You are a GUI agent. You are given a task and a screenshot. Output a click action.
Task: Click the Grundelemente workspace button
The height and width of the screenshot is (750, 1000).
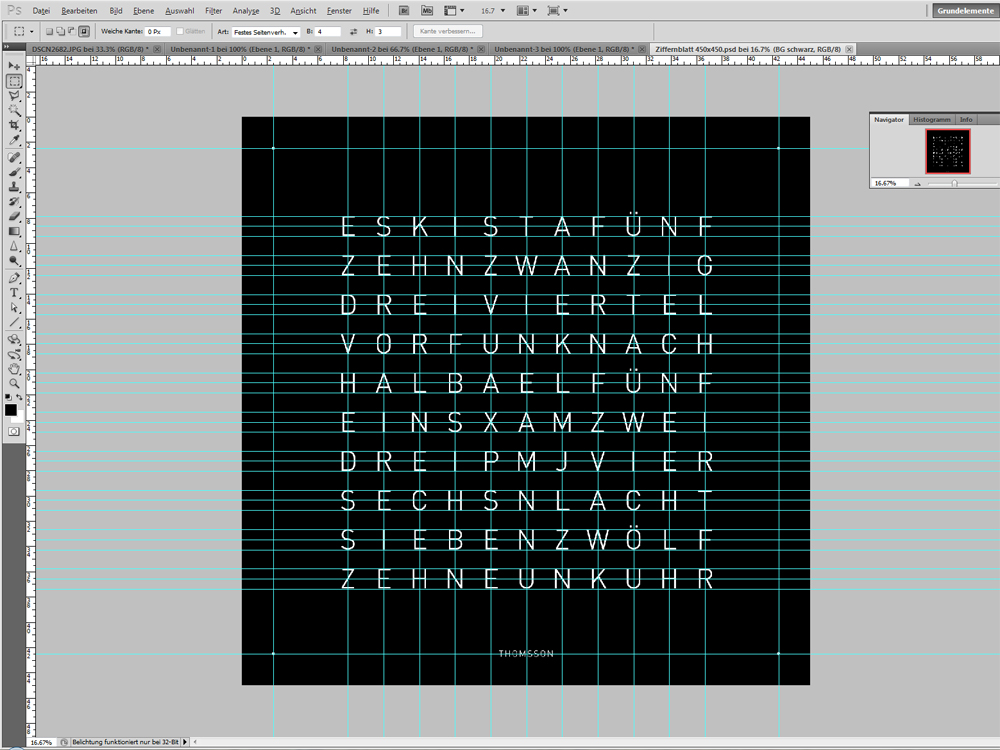[965, 10]
